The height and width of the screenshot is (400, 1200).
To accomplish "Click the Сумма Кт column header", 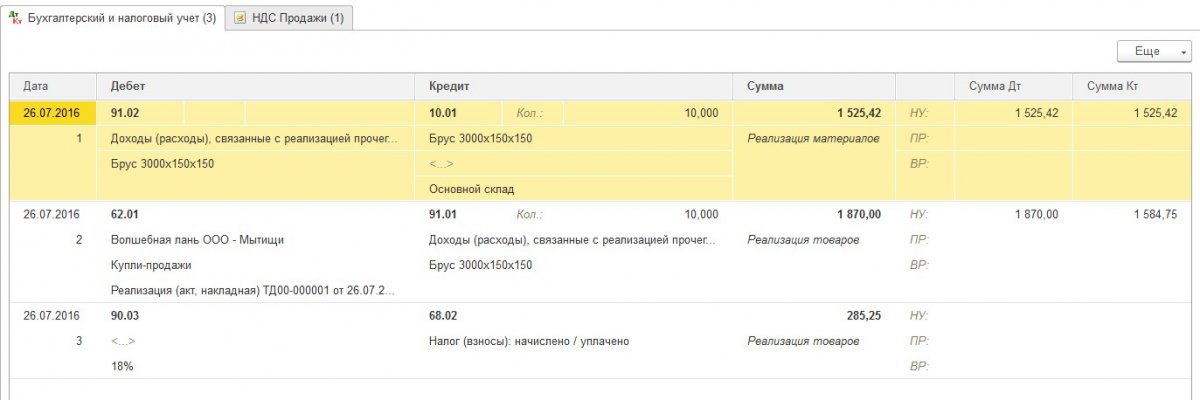I will click(1131, 87).
